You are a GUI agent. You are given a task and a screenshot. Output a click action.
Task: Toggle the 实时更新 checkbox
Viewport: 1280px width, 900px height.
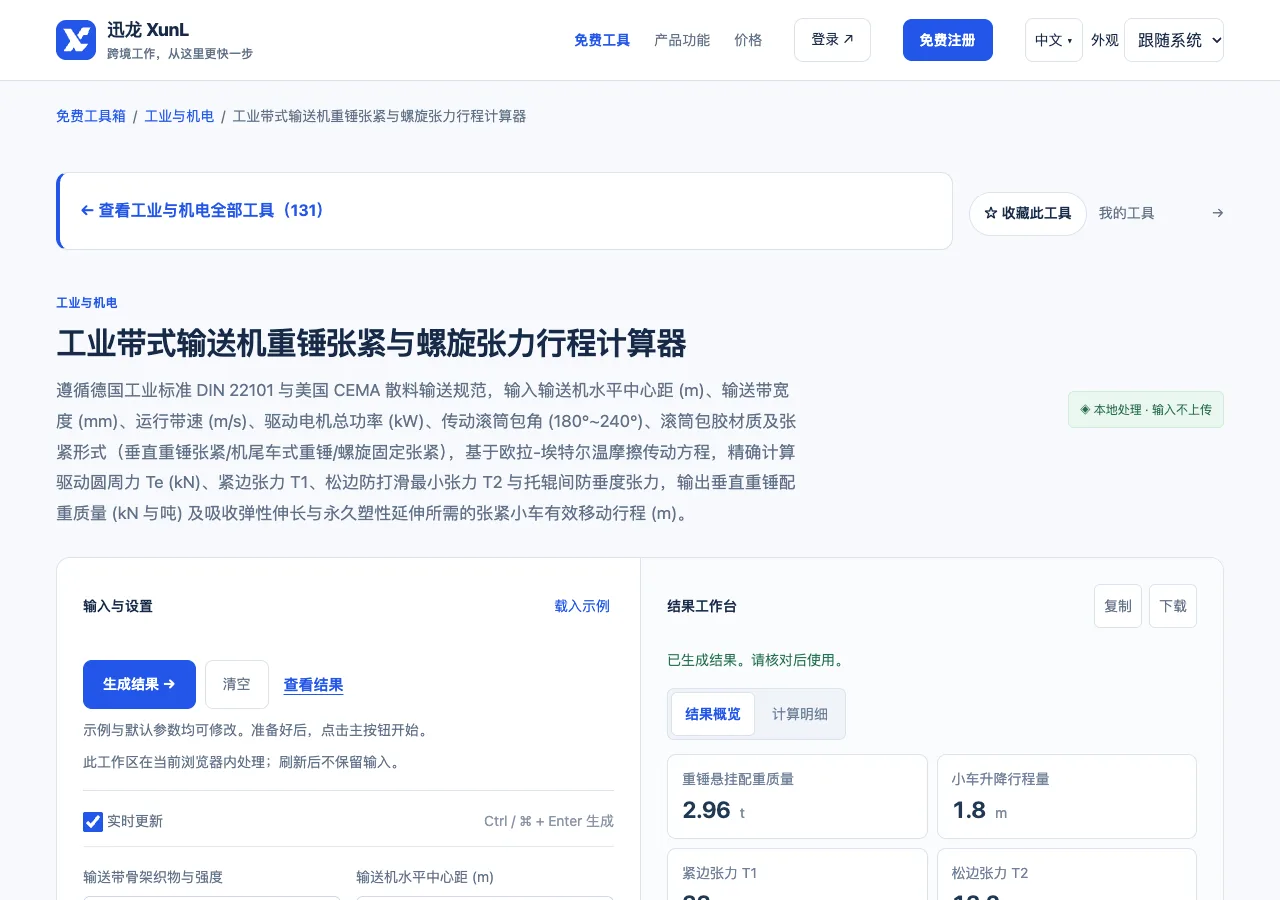click(x=93, y=822)
